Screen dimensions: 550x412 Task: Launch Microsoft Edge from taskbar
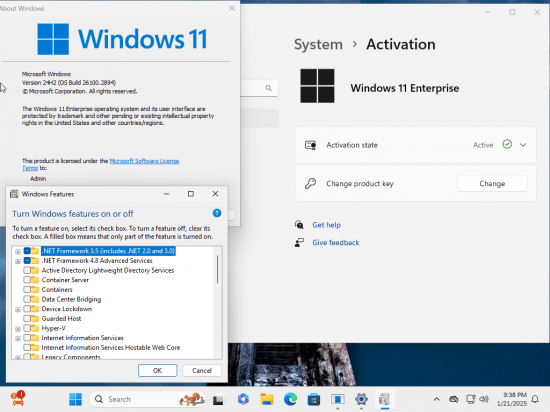click(290, 399)
